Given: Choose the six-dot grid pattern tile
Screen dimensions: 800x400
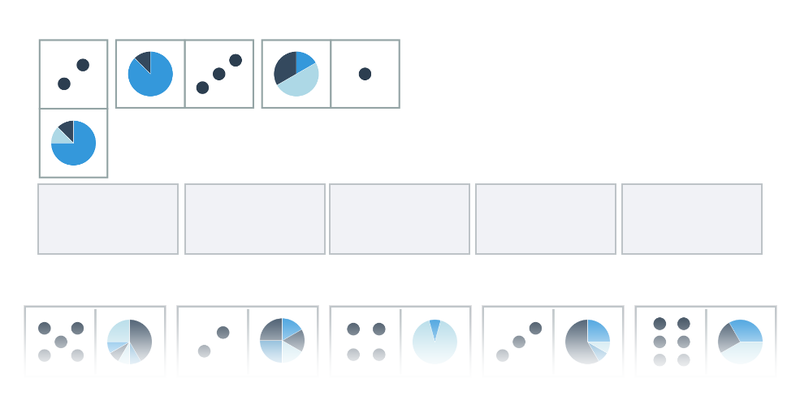Looking at the screenshot, I should tap(671, 341).
